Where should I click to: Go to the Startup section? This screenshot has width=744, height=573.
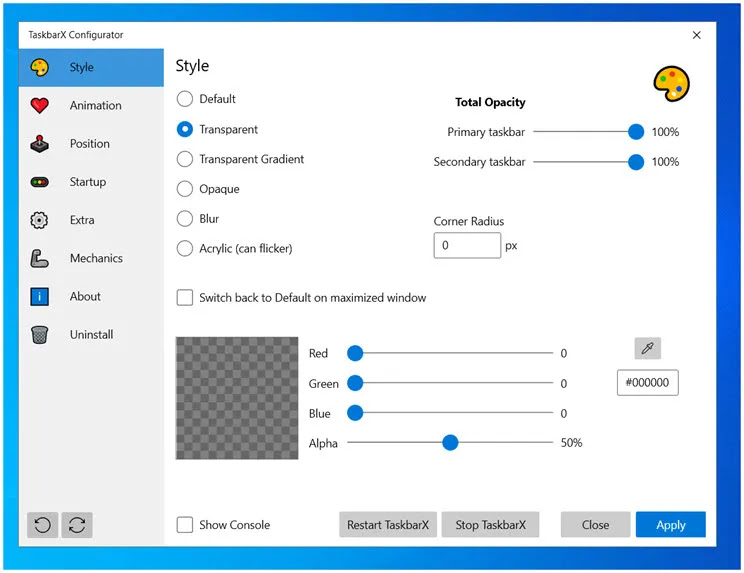pyautogui.click(x=91, y=182)
